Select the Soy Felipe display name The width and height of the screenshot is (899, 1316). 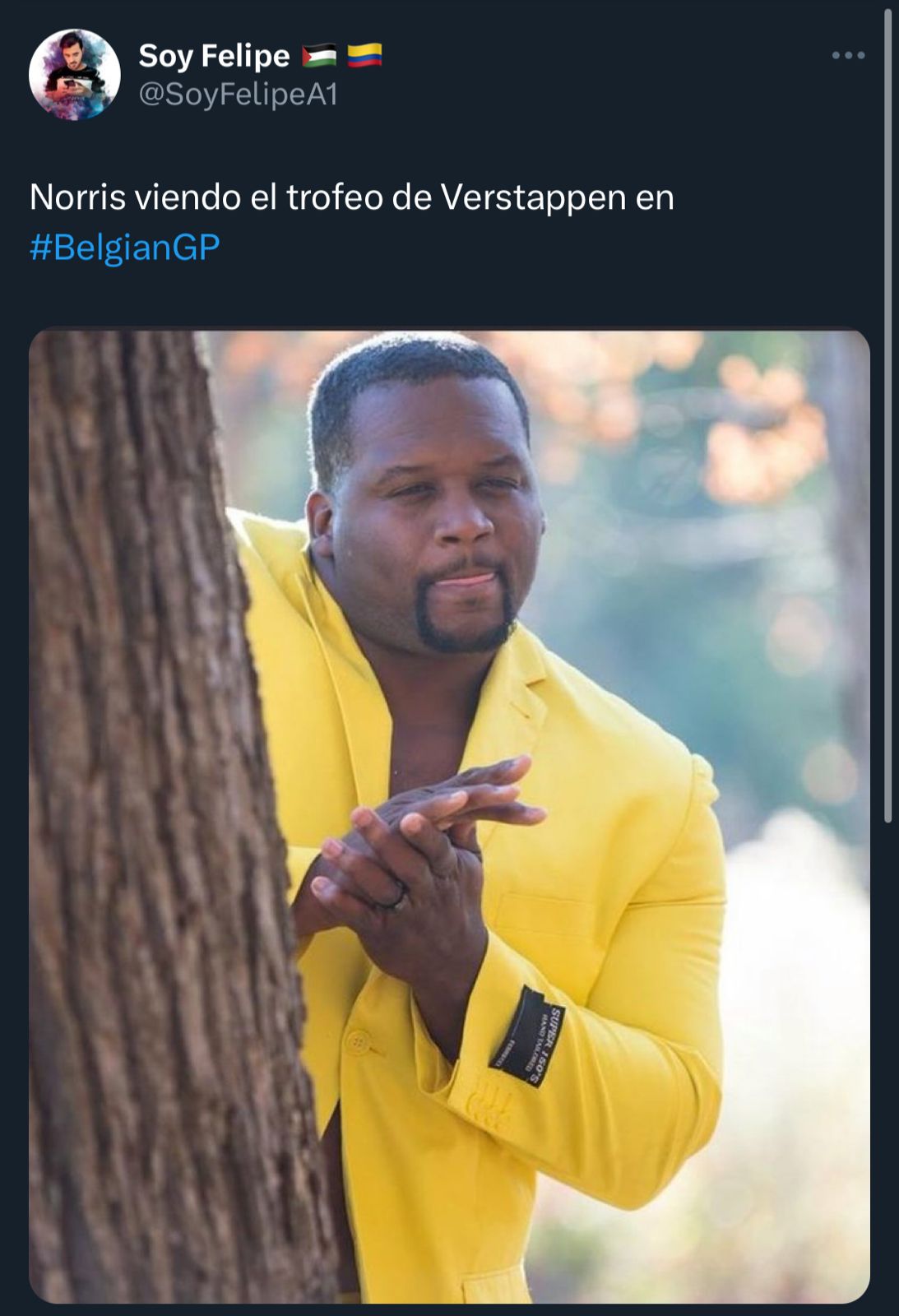214,55
